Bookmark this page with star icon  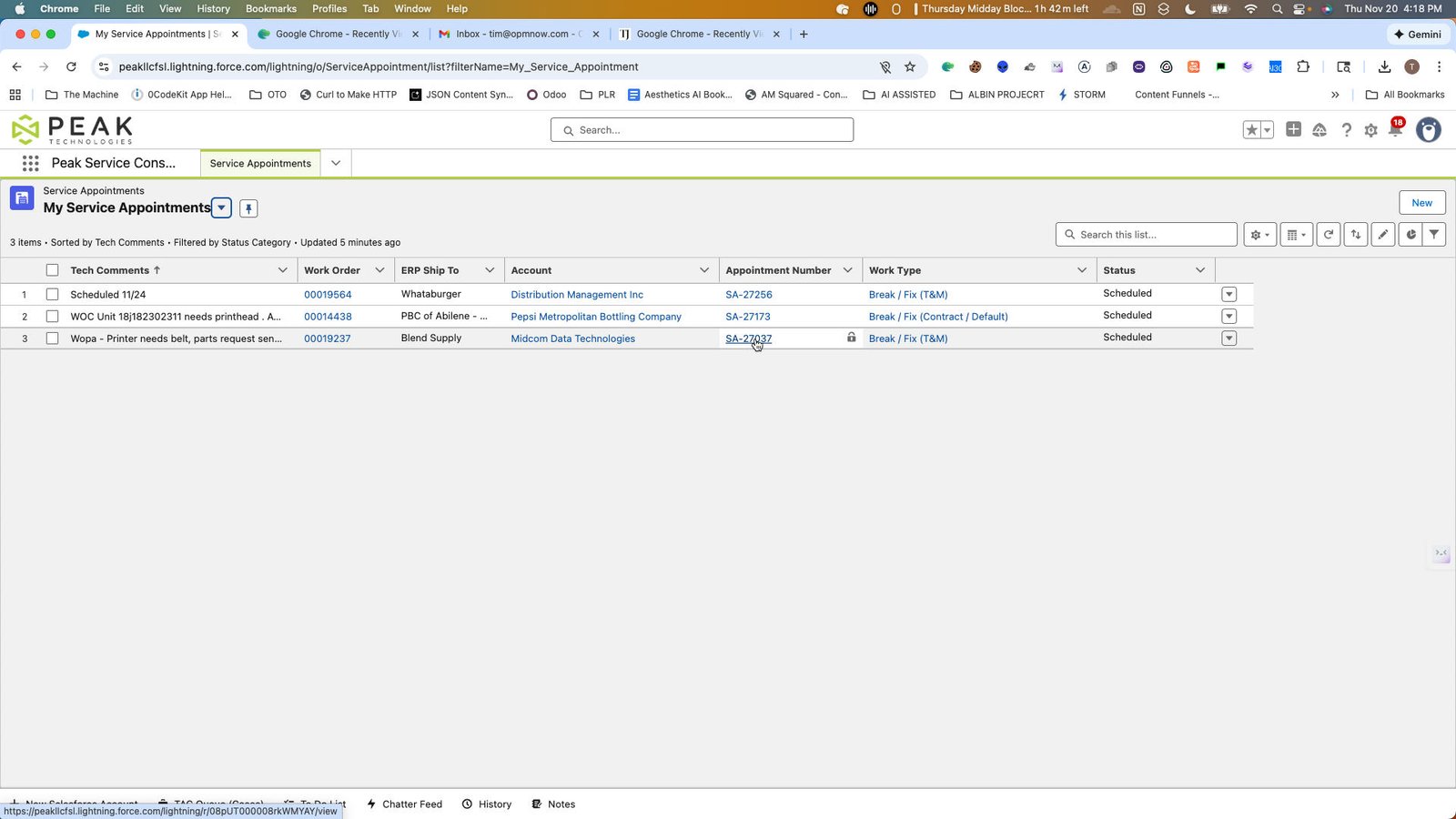[910, 66]
